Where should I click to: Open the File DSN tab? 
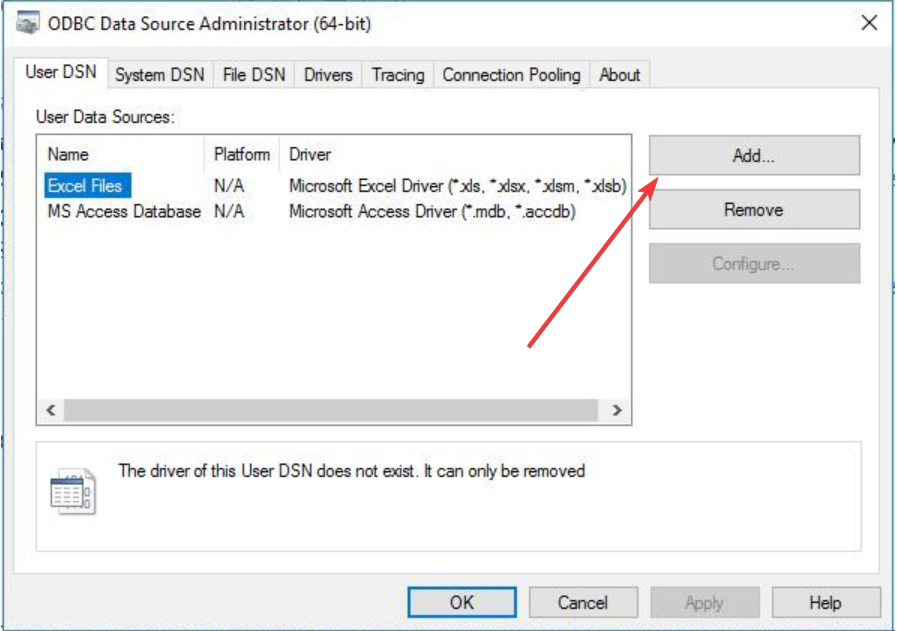(254, 75)
